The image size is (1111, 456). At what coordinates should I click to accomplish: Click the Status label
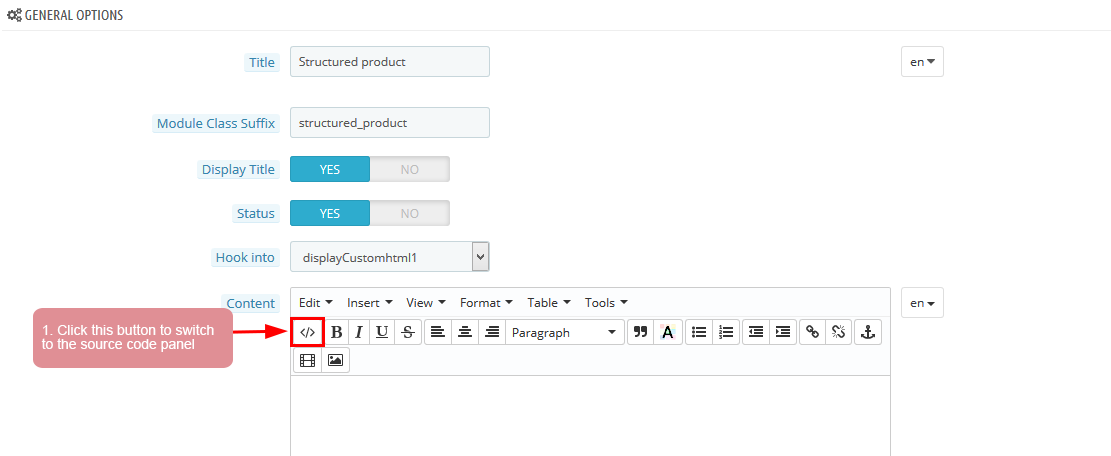[255, 213]
